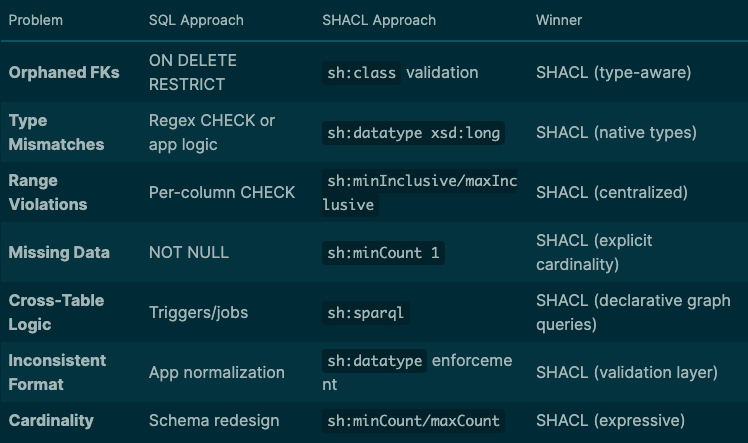The image size is (748, 443).
Task: Click the sh:minInclusive/maxInclusive code snippet
Action: tap(420, 193)
